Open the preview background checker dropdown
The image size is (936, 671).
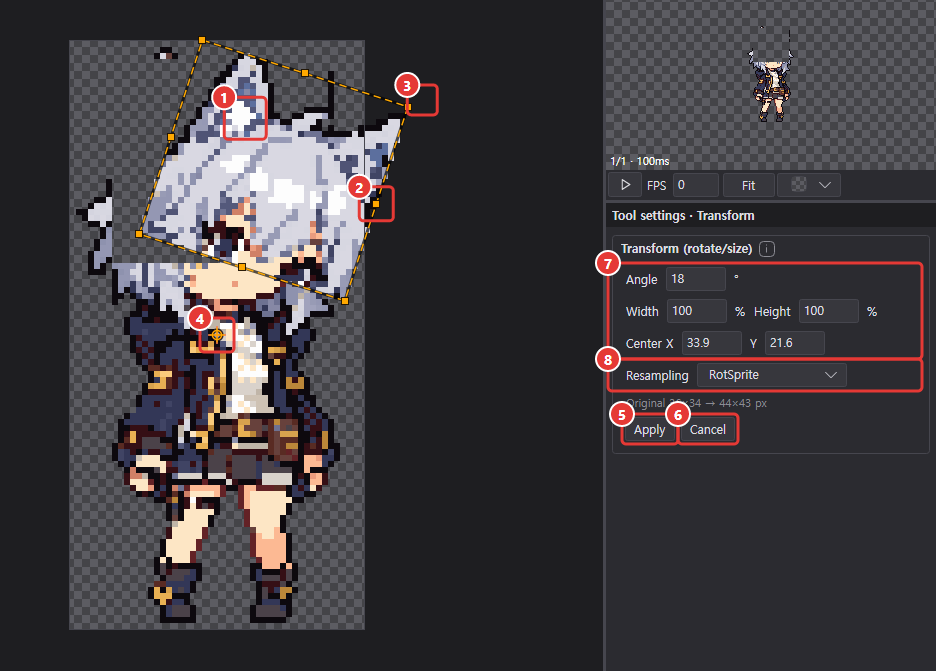[x=809, y=185]
